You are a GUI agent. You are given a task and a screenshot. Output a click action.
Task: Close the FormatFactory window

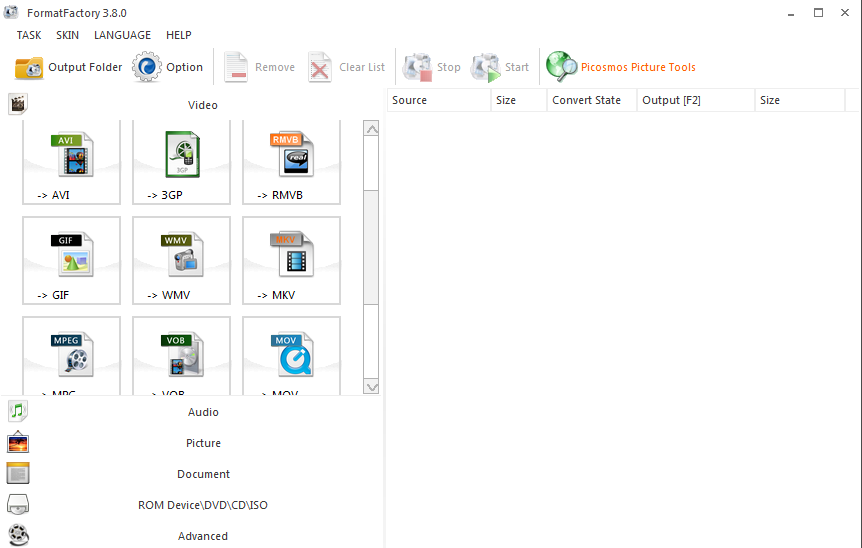(845, 13)
